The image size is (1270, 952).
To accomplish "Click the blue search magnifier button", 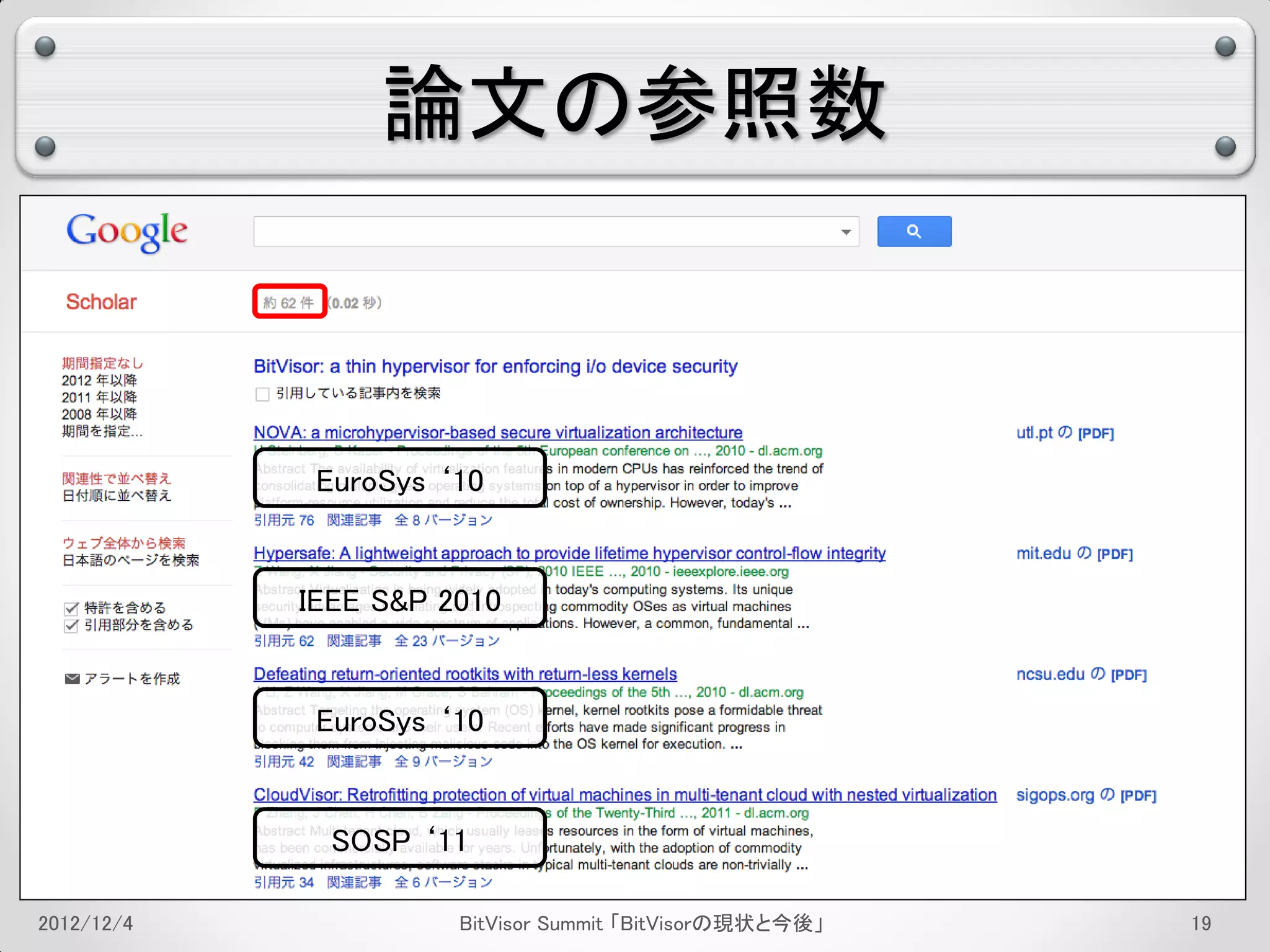I will pos(914,231).
